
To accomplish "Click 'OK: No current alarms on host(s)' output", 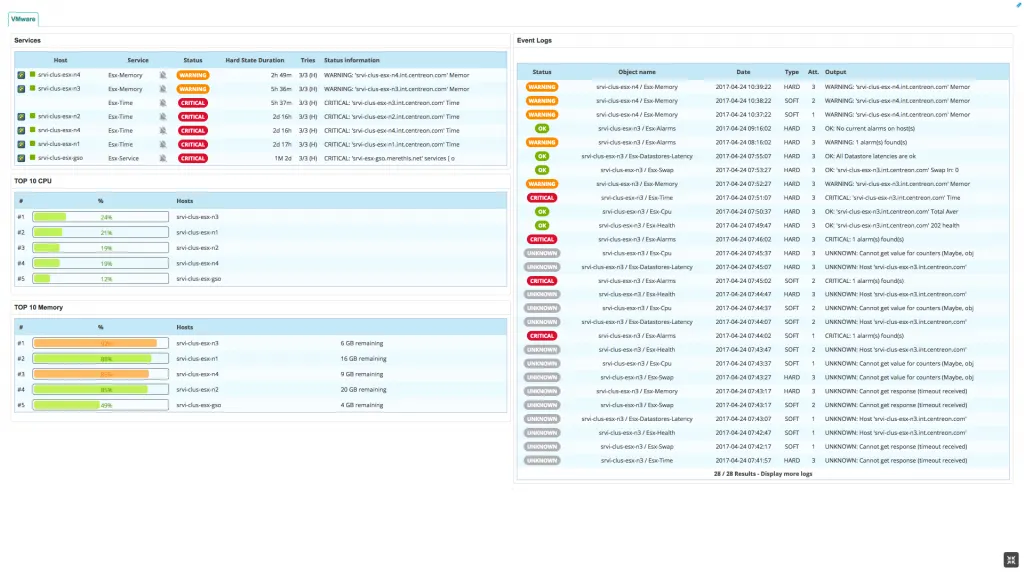I will [869, 129].
